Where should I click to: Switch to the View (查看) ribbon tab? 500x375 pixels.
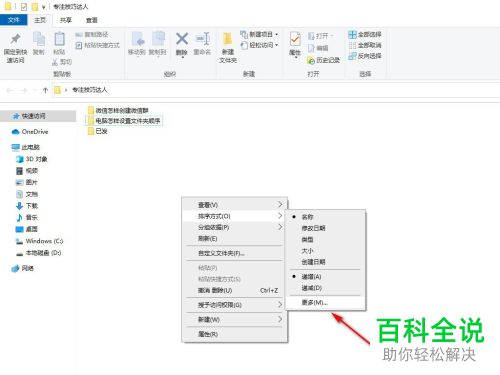click(x=92, y=20)
